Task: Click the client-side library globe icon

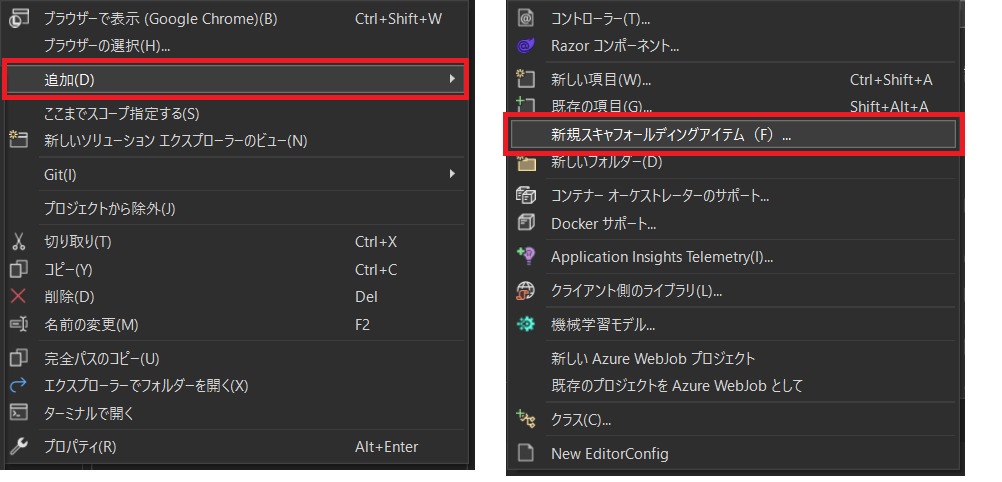Action: [x=525, y=291]
